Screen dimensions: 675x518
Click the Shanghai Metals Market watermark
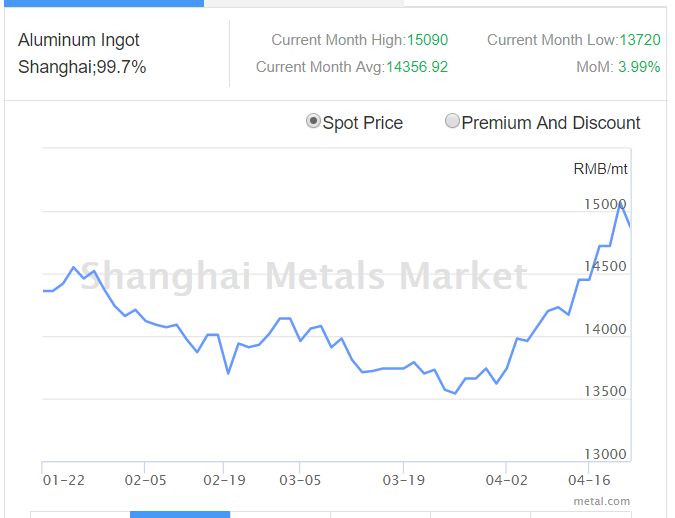click(x=303, y=275)
